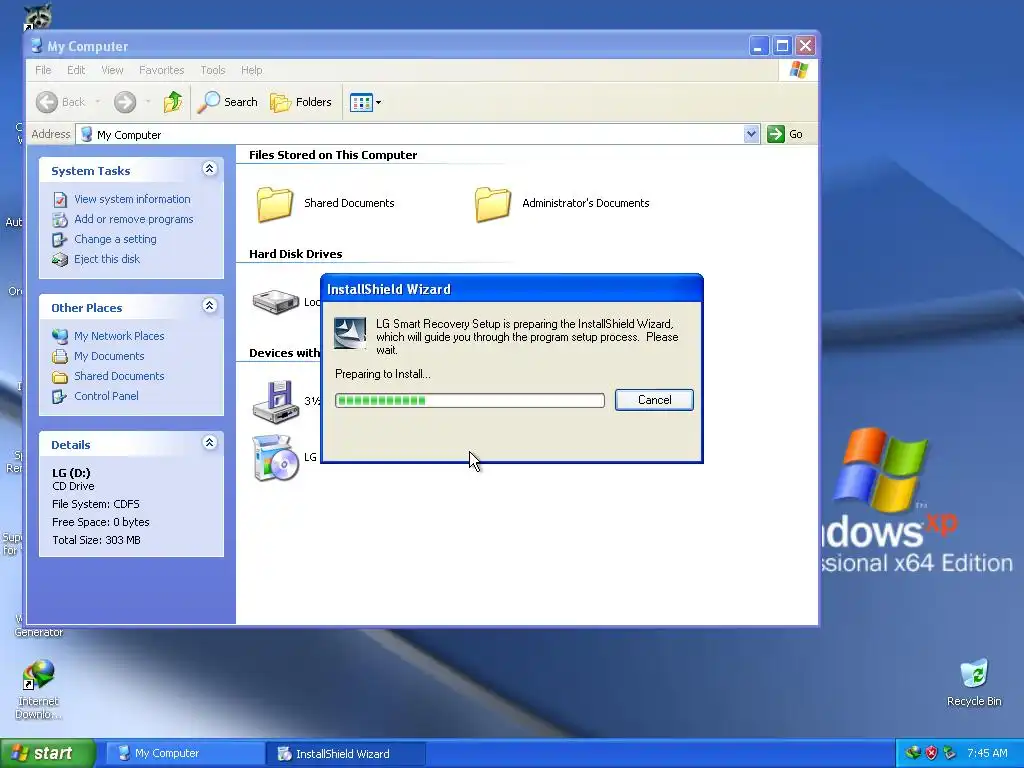Close the My Computer window

tap(805, 46)
